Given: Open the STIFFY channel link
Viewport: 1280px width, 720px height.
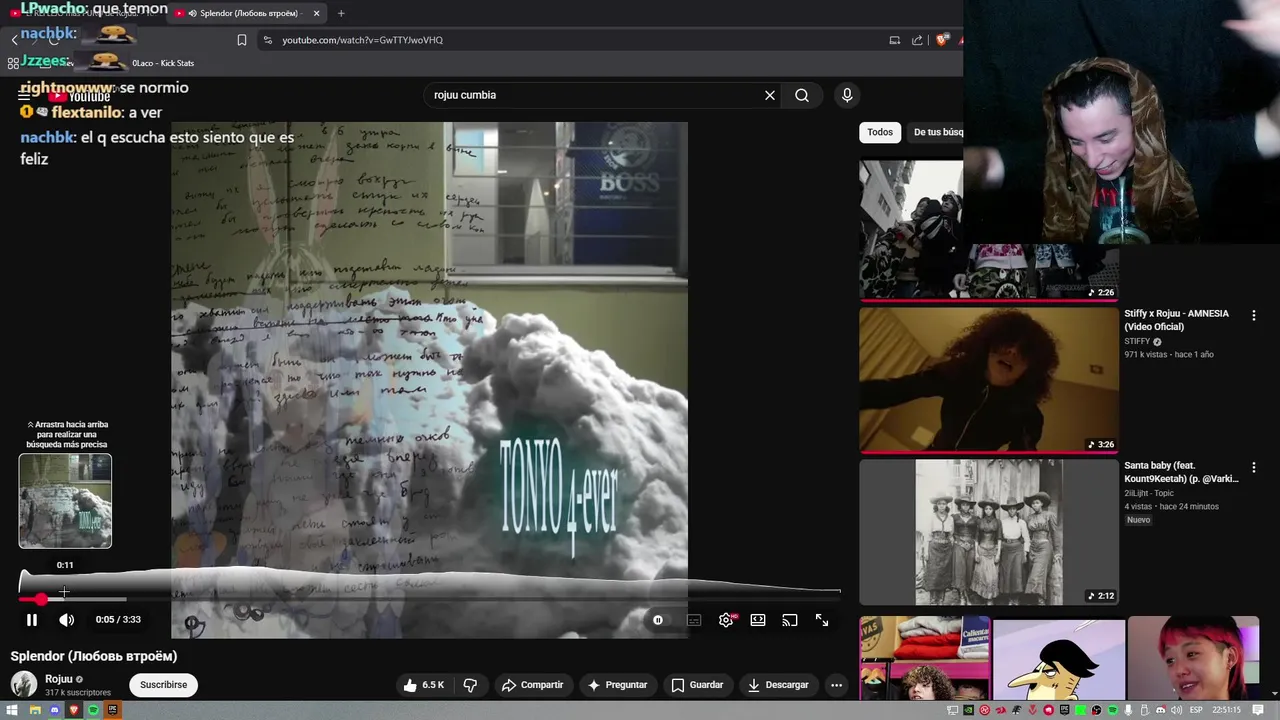Looking at the screenshot, I should (x=1137, y=341).
